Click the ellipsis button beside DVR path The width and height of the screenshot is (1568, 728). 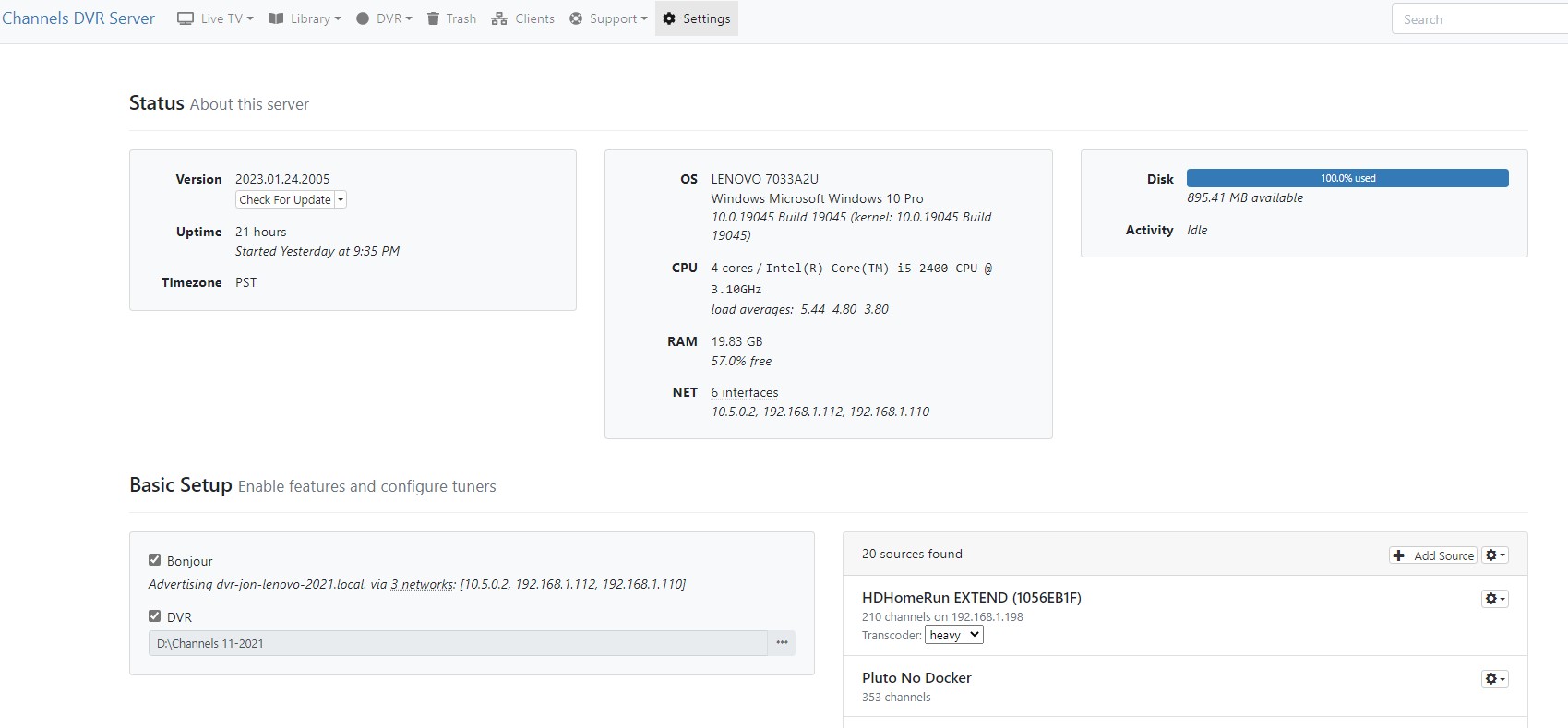point(782,643)
